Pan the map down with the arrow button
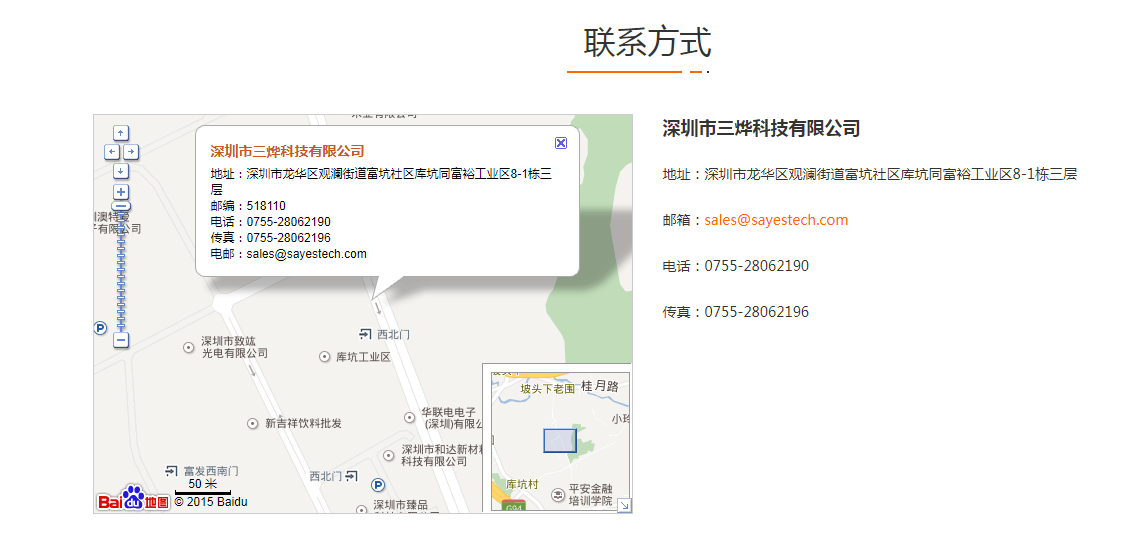The image size is (1142, 553). [x=122, y=170]
